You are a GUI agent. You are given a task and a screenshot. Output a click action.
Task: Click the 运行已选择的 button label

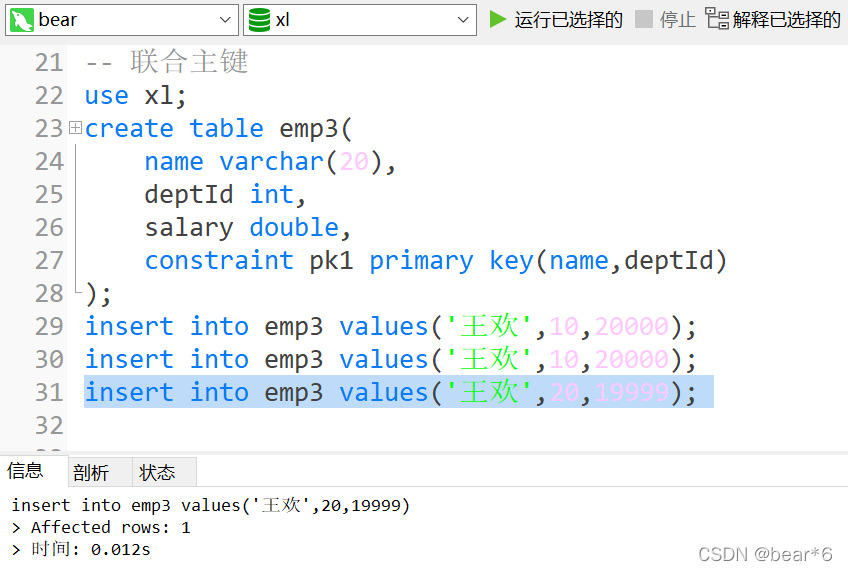568,20
